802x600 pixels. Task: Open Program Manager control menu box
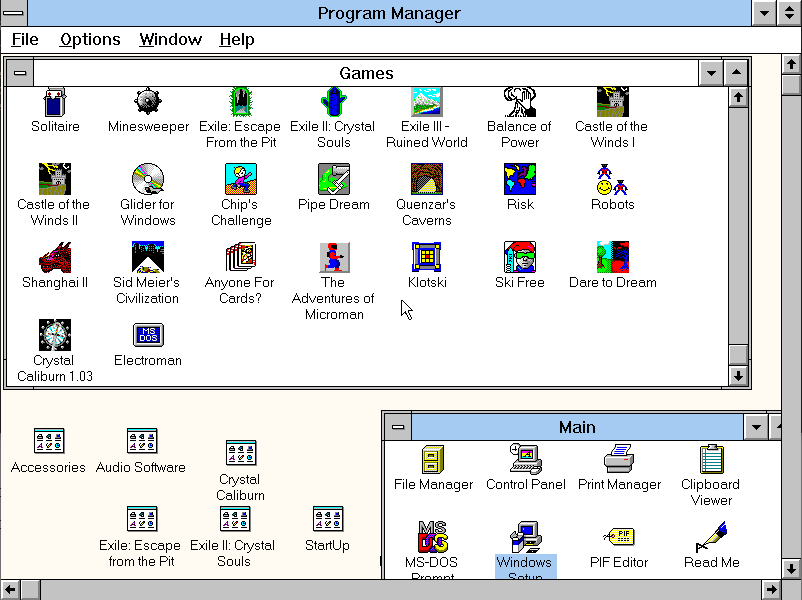point(13,13)
